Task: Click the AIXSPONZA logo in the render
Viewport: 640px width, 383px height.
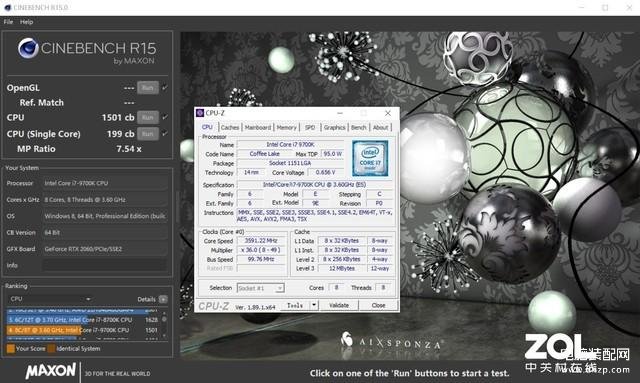Action: pos(391,341)
